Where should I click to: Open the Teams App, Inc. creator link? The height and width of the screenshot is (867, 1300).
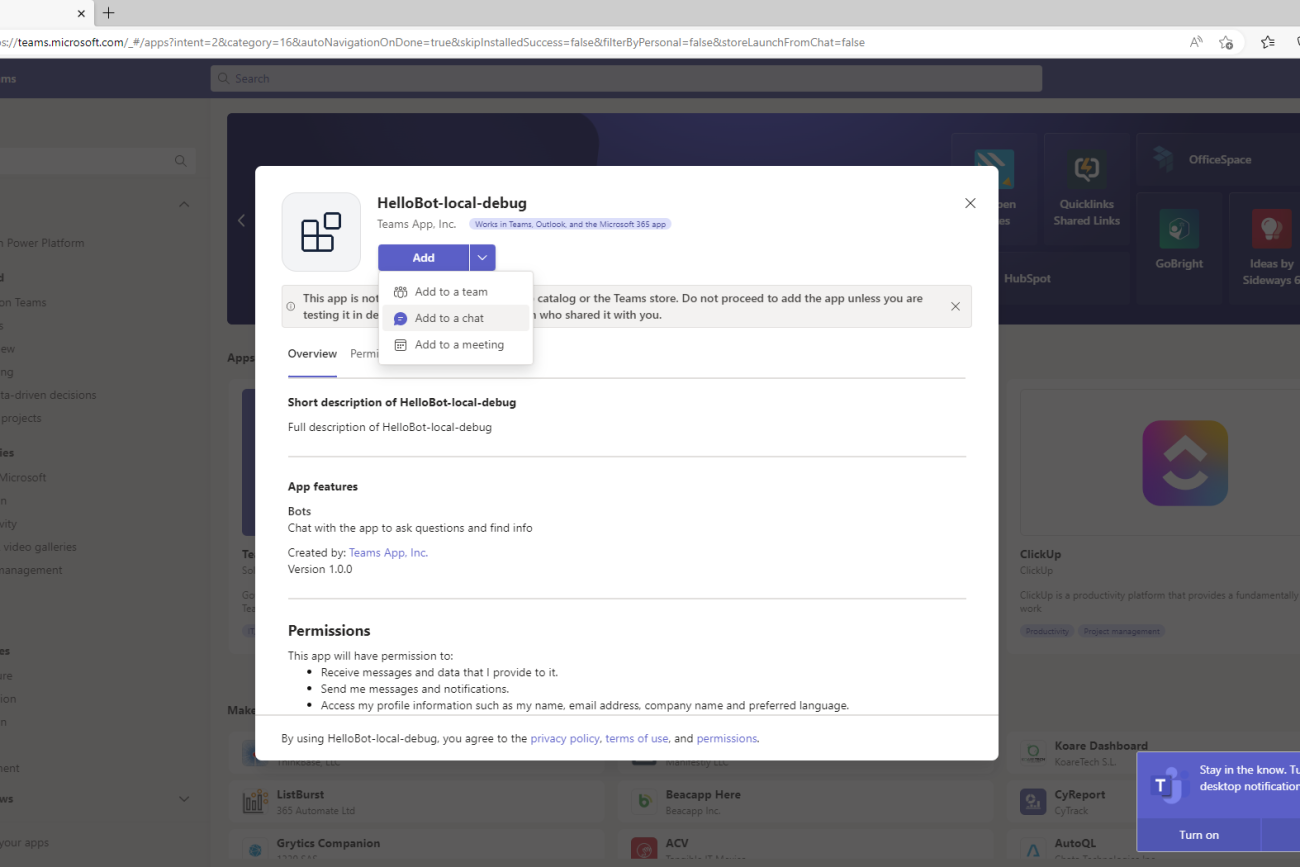tap(388, 553)
